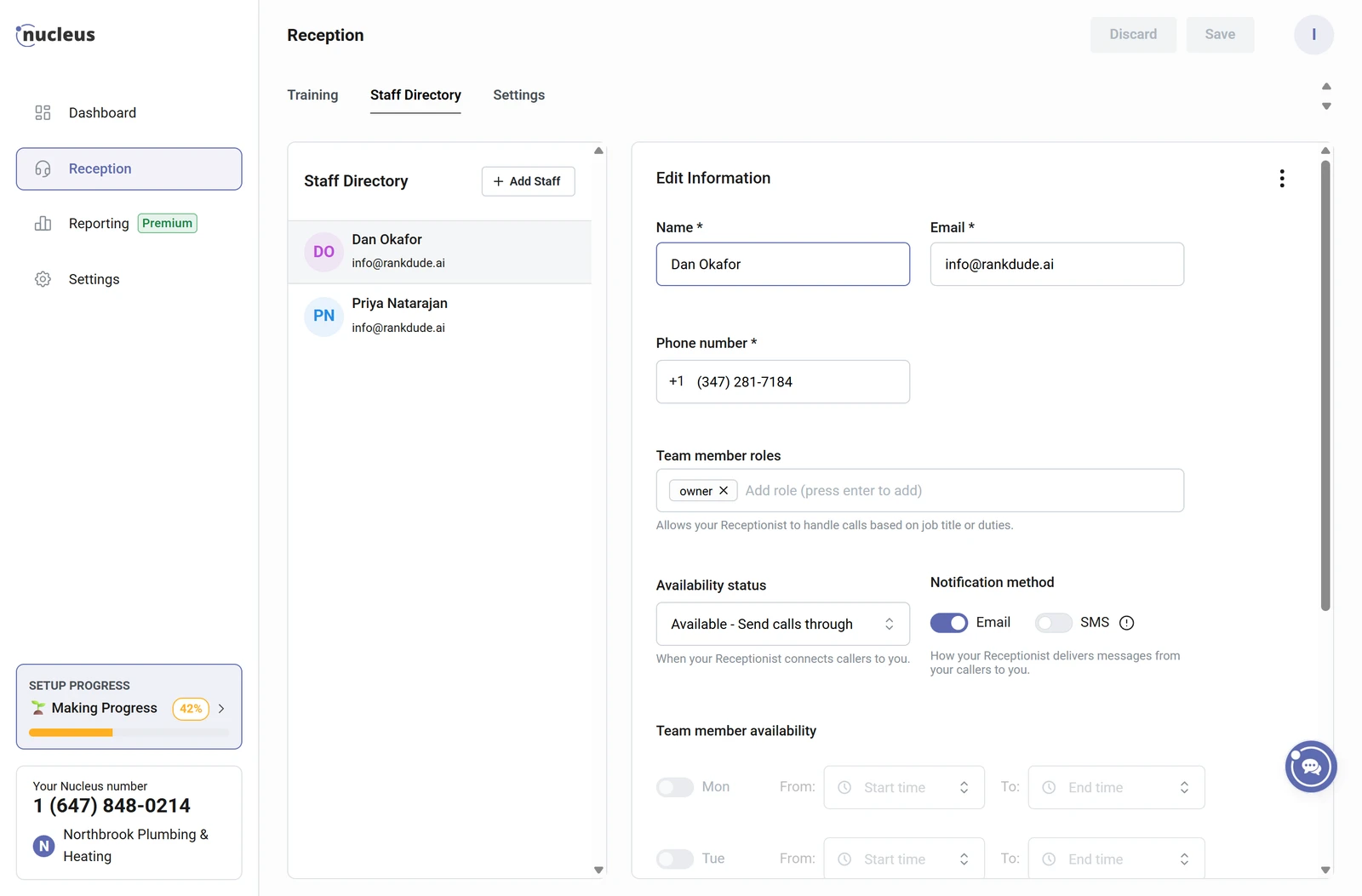The width and height of the screenshot is (1362, 896).
Task: Open the Settings tab under Reception
Action: point(518,95)
